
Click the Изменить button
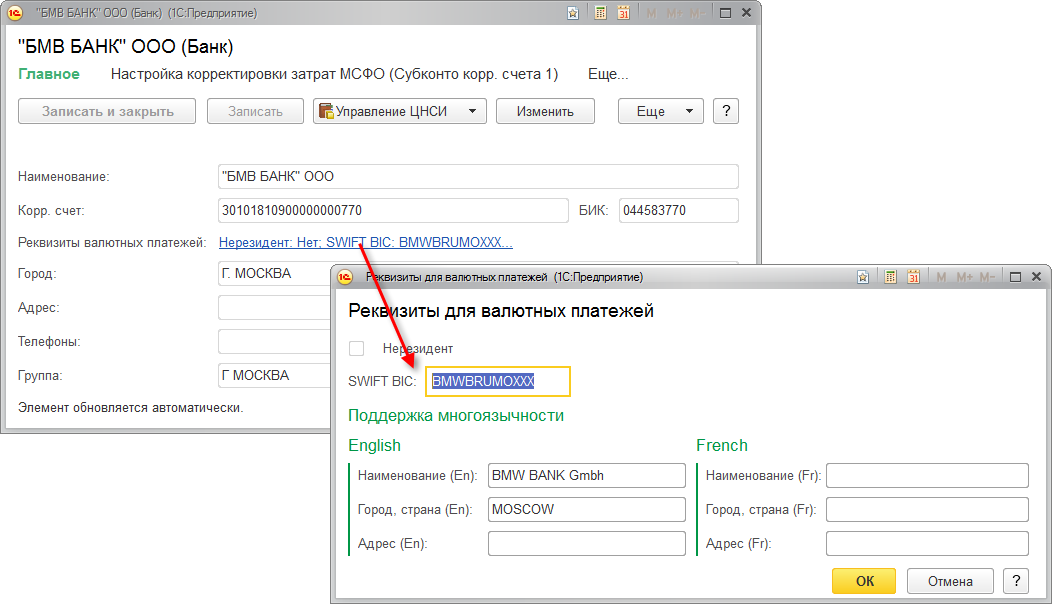point(545,111)
